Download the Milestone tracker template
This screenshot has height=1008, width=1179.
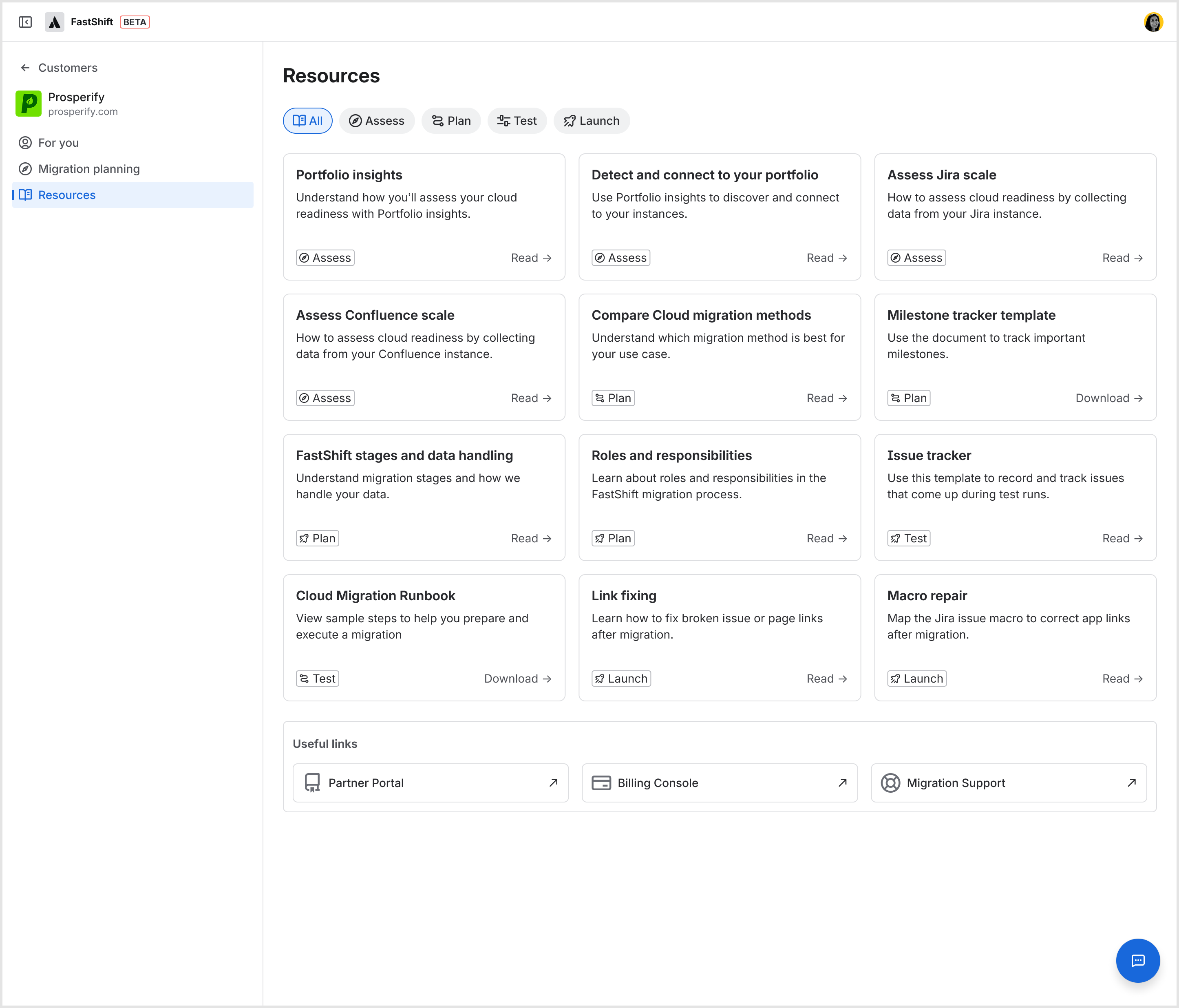[1108, 398]
